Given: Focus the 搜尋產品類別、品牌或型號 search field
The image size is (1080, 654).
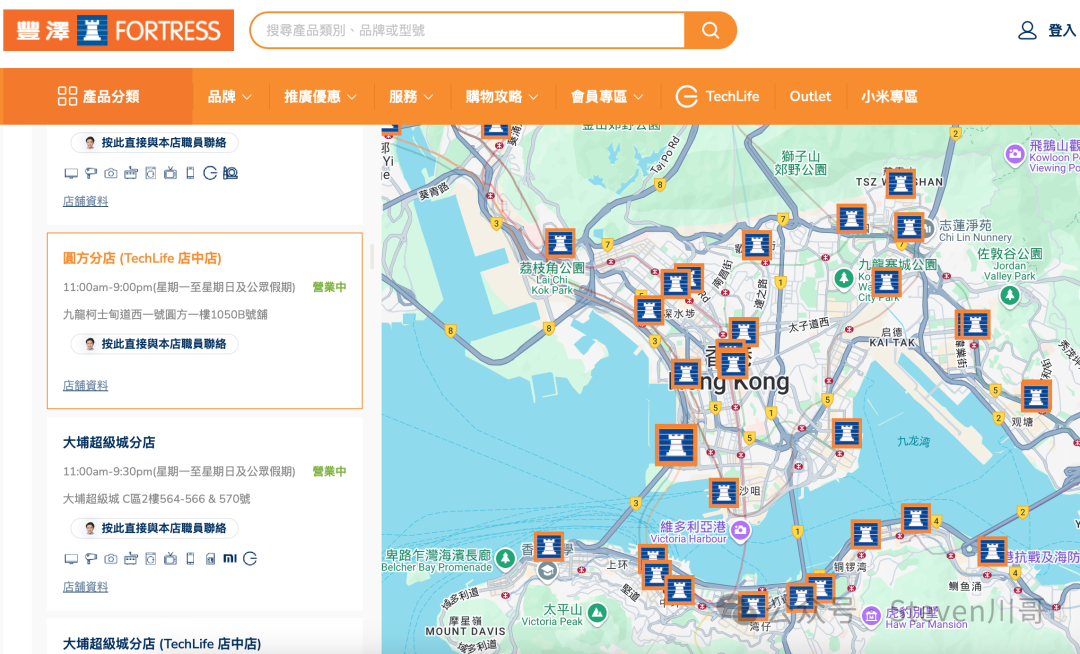Looking at the screenshot, I should pos(468,30).
